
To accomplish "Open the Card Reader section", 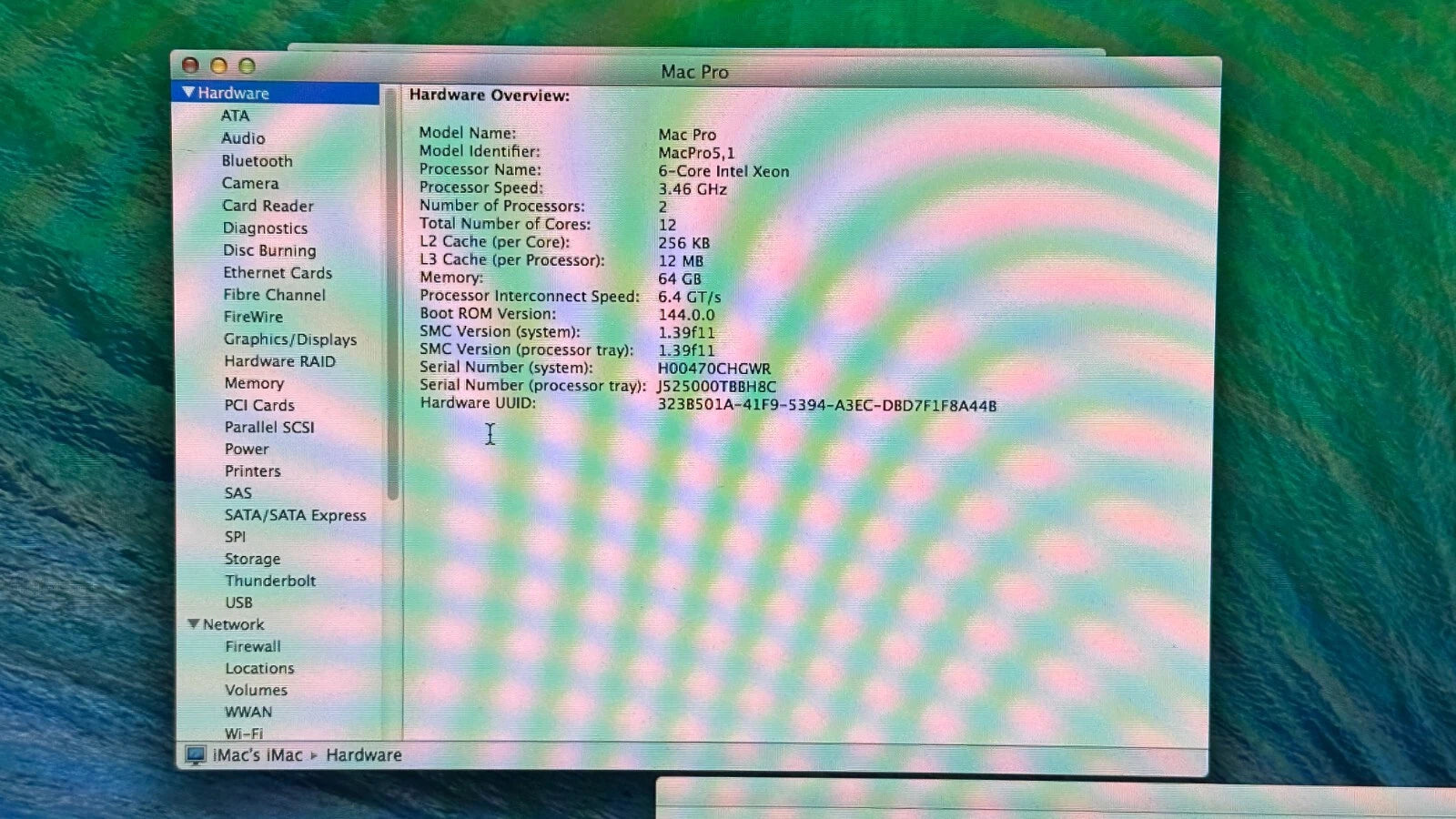I will point(268,206).
